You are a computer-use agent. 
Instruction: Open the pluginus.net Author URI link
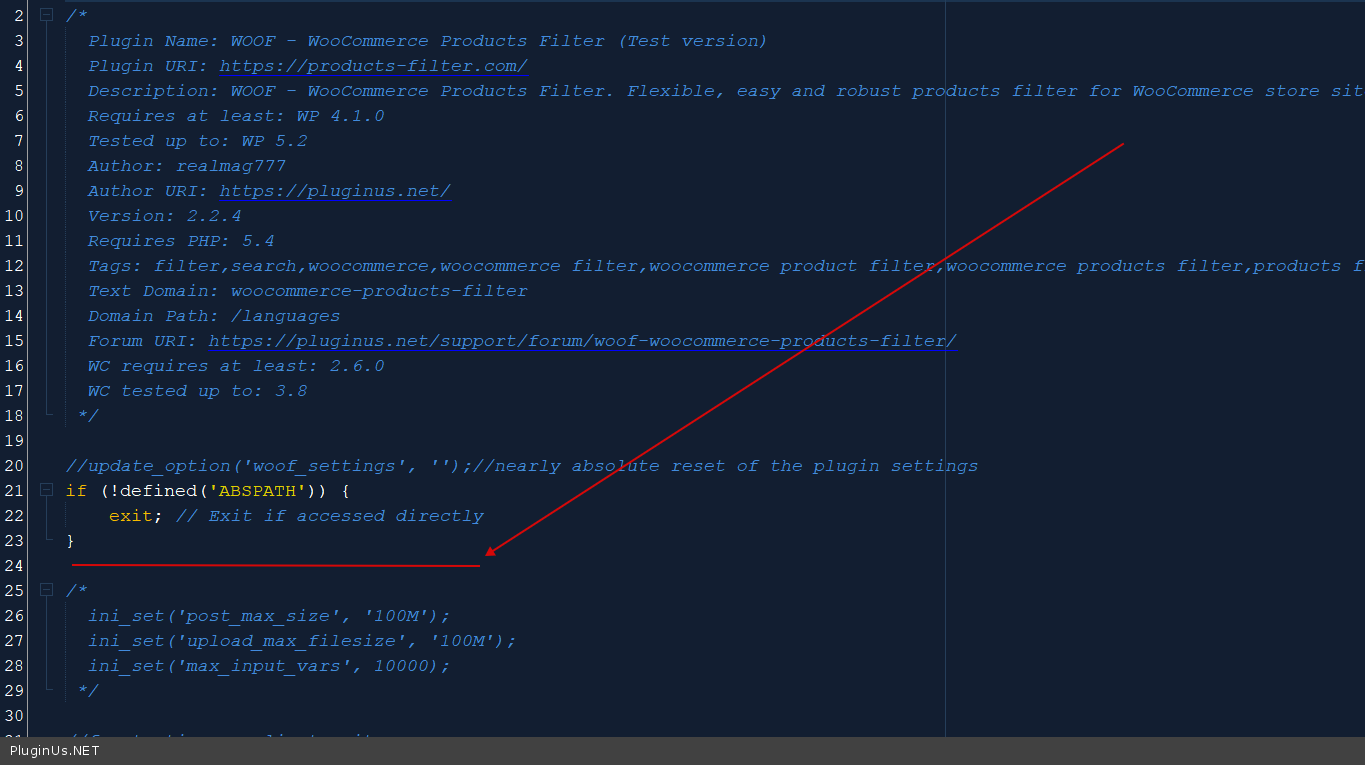[335, 191]
